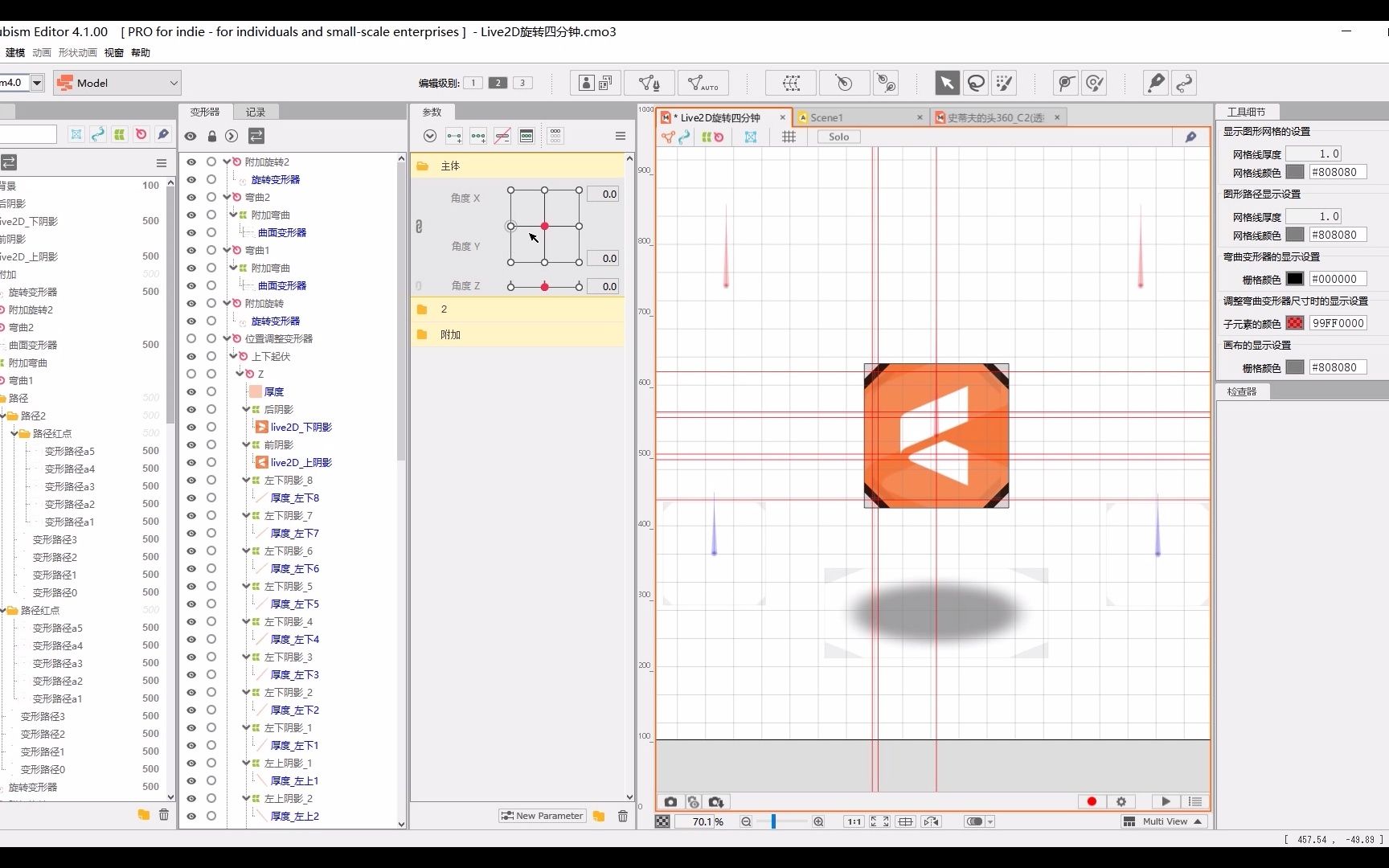
Task: Click the zoom in magnifier icon
Action: coord(818,821)
